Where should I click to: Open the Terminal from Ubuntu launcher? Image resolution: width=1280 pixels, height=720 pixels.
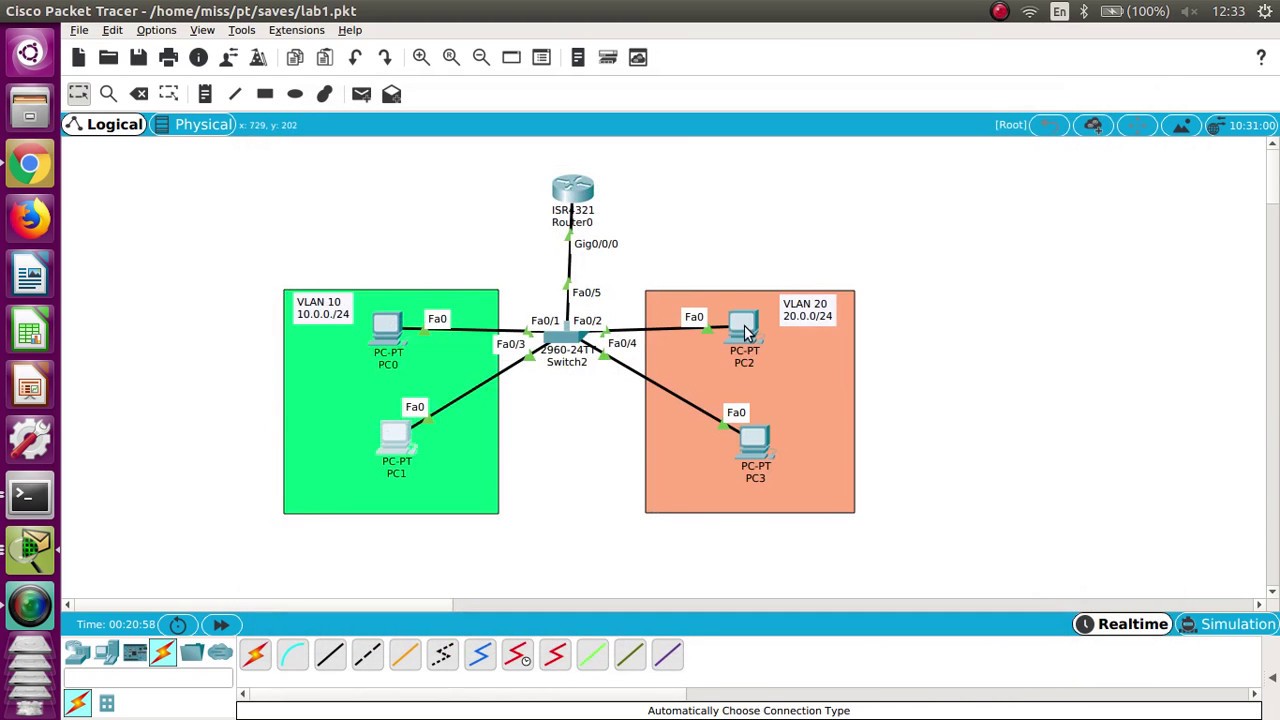(x=30, y=495)
